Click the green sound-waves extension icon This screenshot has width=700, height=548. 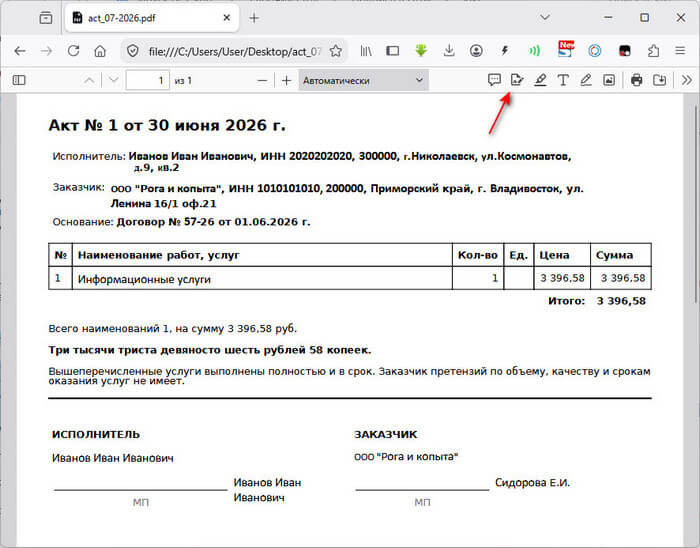coord(534,51)
